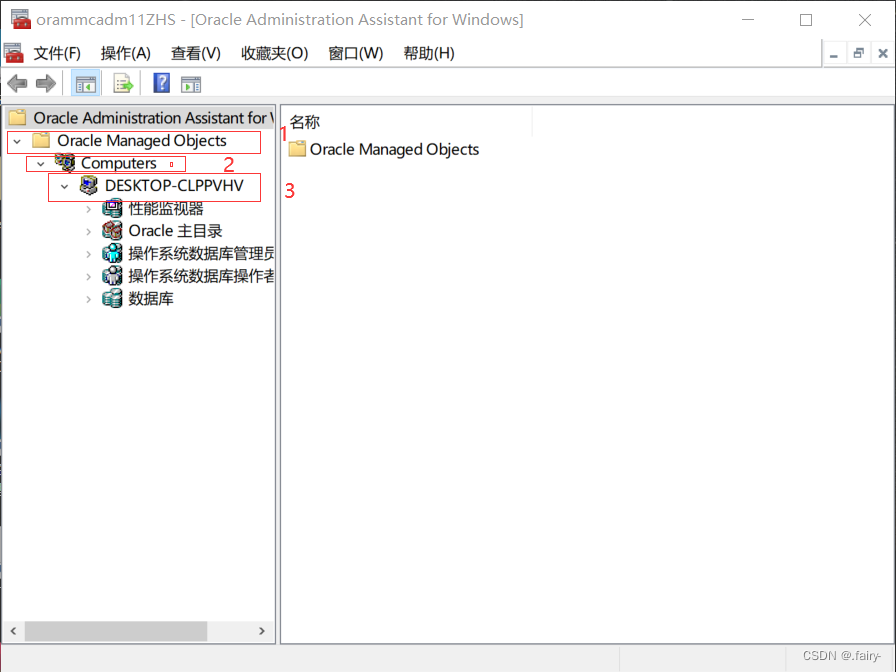The width and height of the screenshot is (896, 672).
Task: Click the Oracle Managed Objects folder icon in the tree
Action: [41, 141]
